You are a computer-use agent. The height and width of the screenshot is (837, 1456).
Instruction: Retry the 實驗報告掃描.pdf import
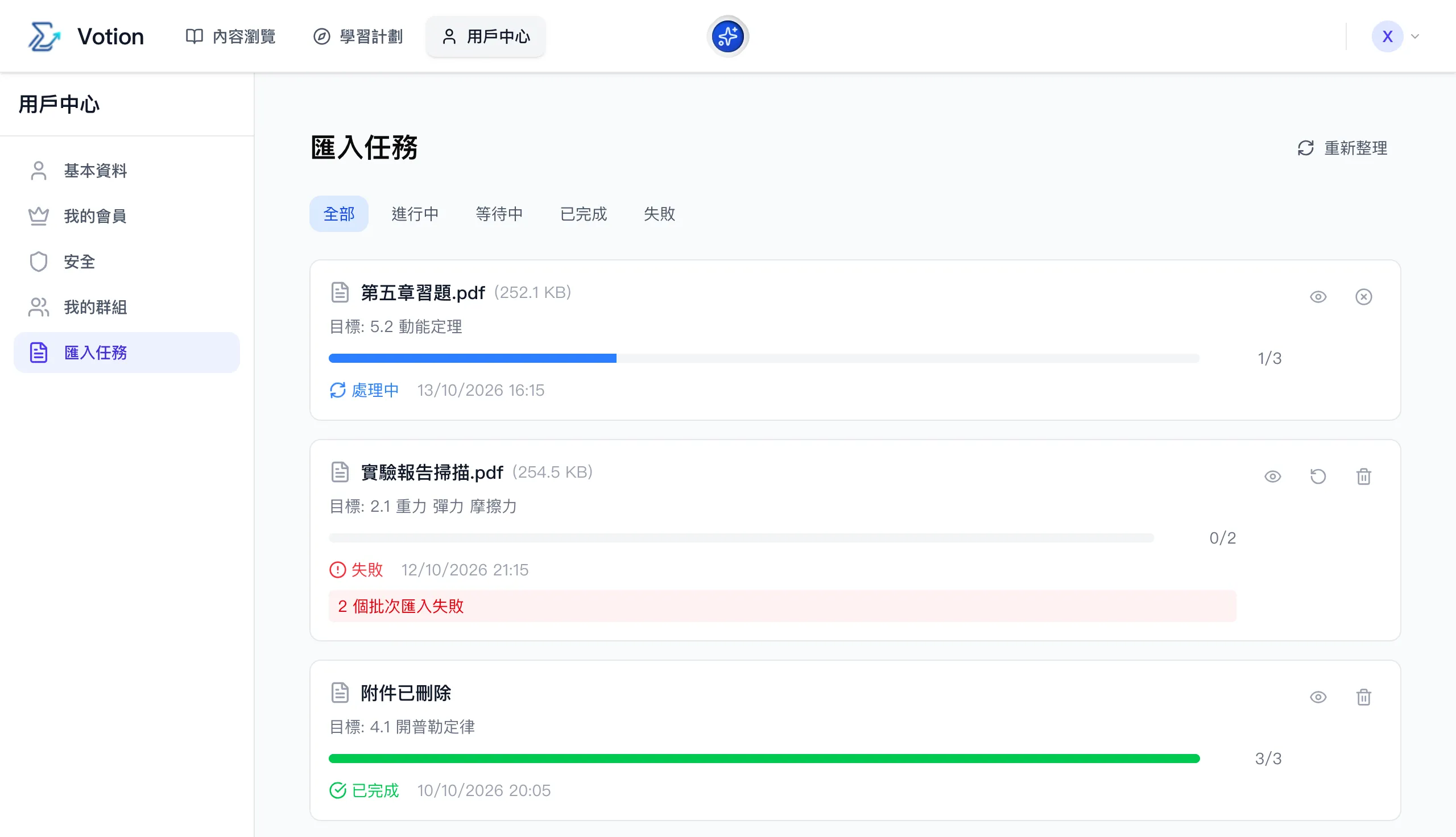1318,476
